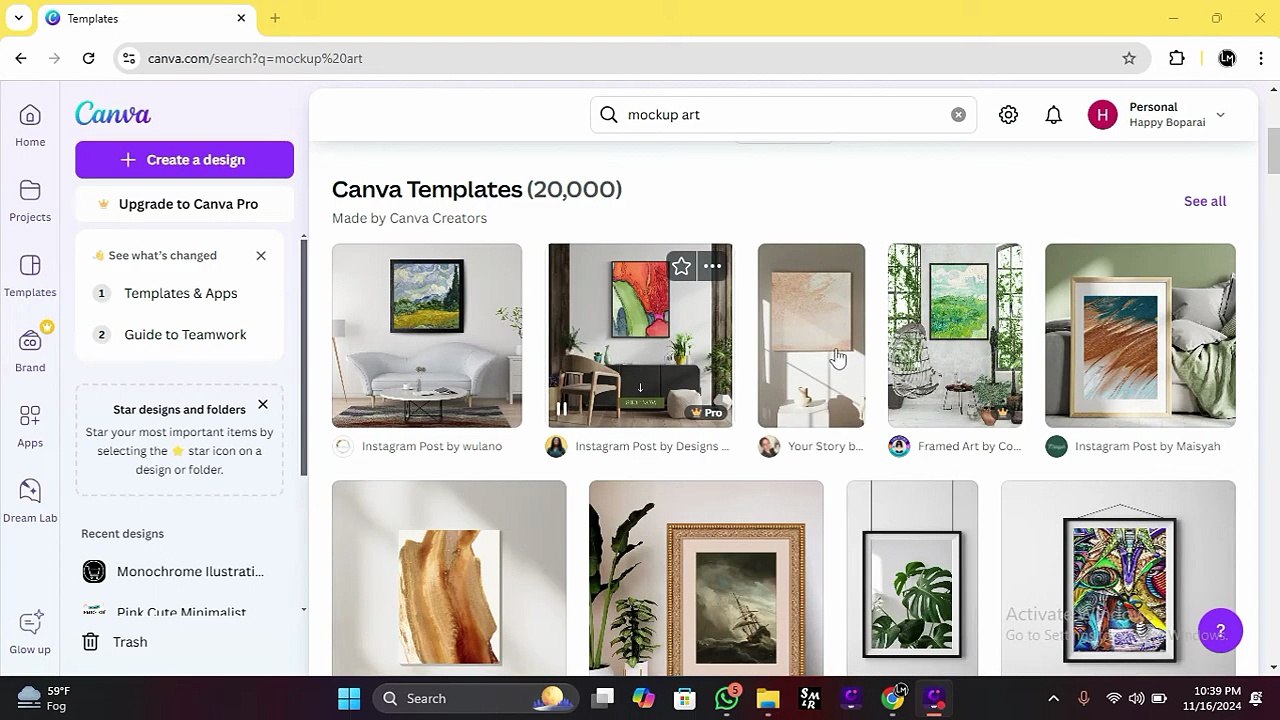This screenshot has width=1280, height=720.
Task: Open the Windows Start menu
Action: coord(349,698)
